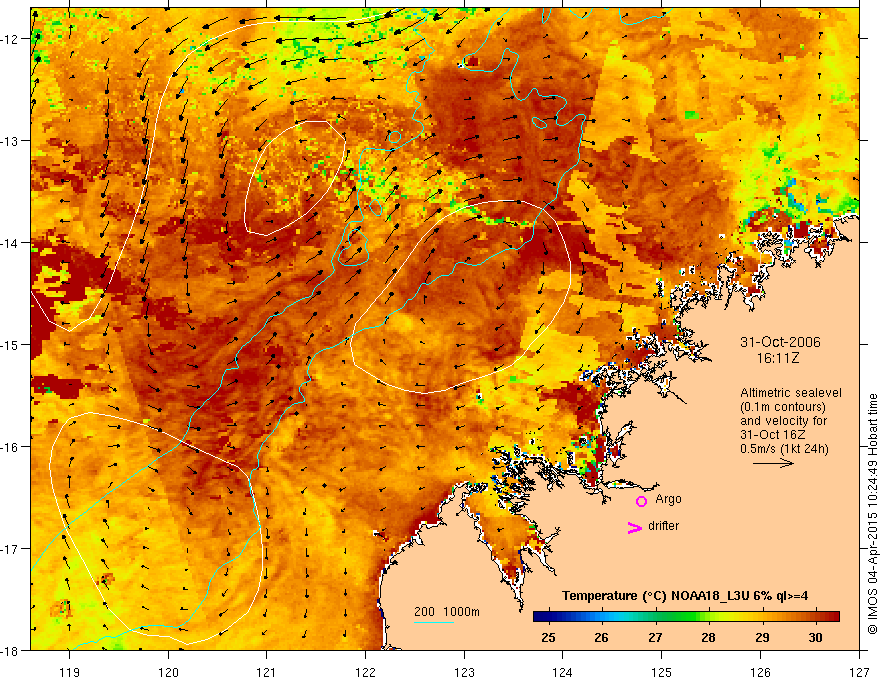Click the colorbar value 30
Screen dimensions: 880x680
pyautogui.click(x=815, y=637)
